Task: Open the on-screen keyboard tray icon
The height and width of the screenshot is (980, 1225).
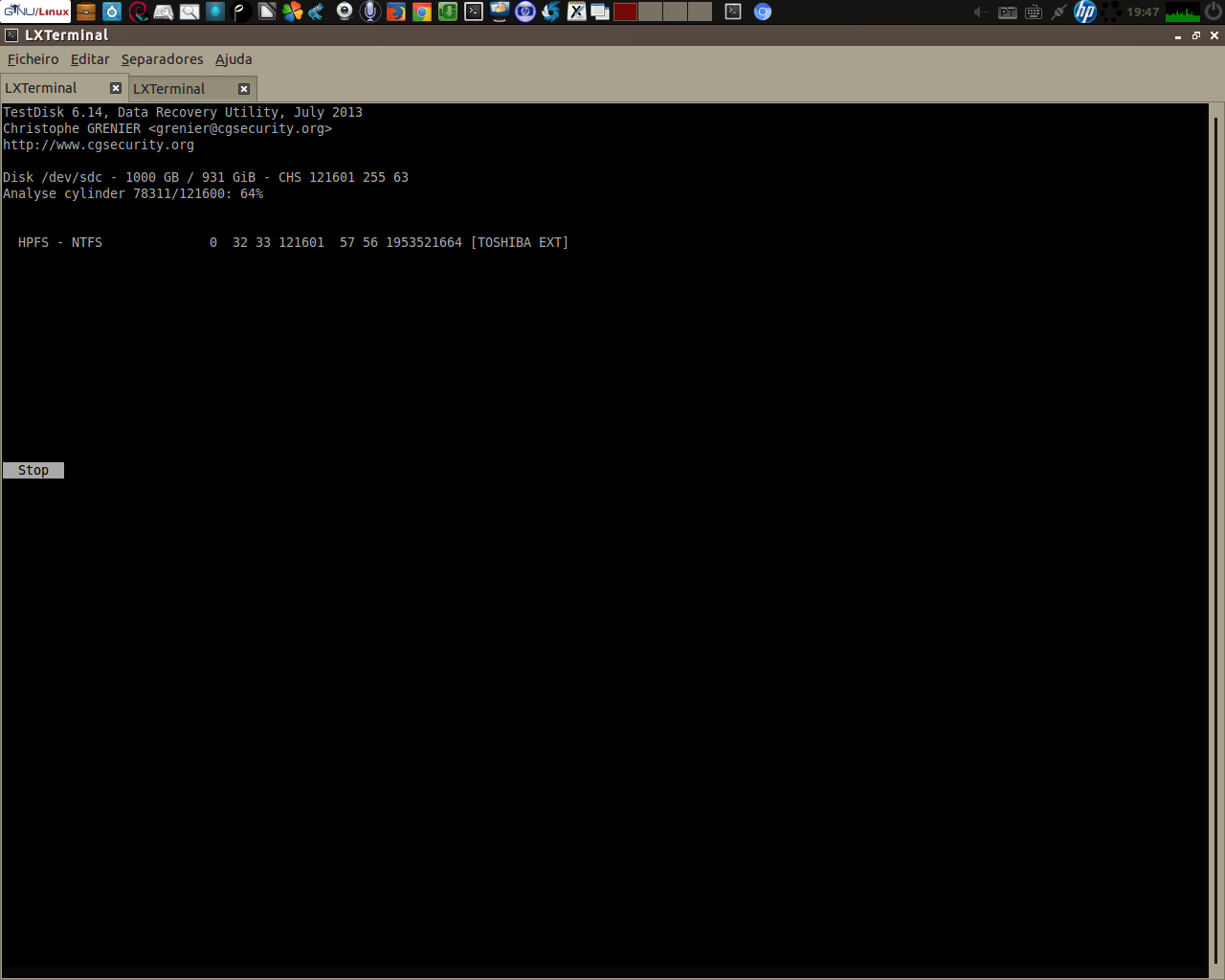Action: click(1034, 11)
